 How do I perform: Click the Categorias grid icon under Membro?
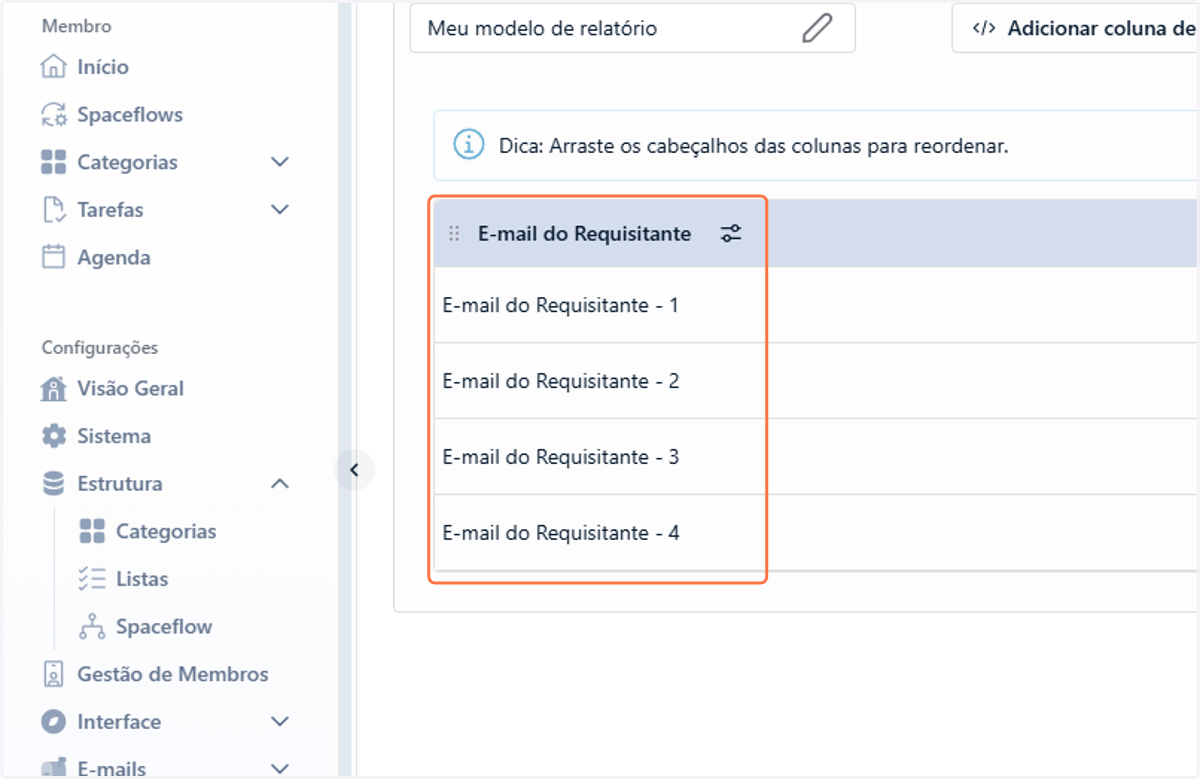[x=53, y=162]
